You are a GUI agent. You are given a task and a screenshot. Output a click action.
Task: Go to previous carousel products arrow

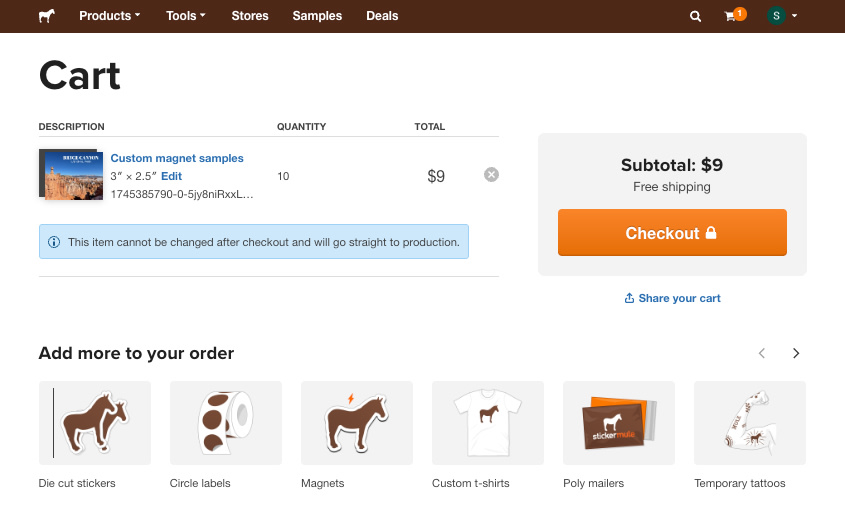(761, 353)
